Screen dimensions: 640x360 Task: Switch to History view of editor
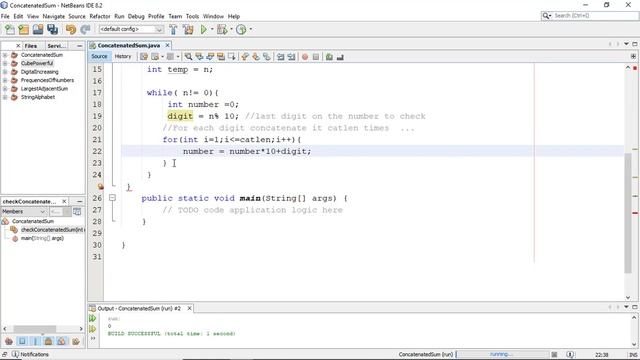(x=123, y=57)
